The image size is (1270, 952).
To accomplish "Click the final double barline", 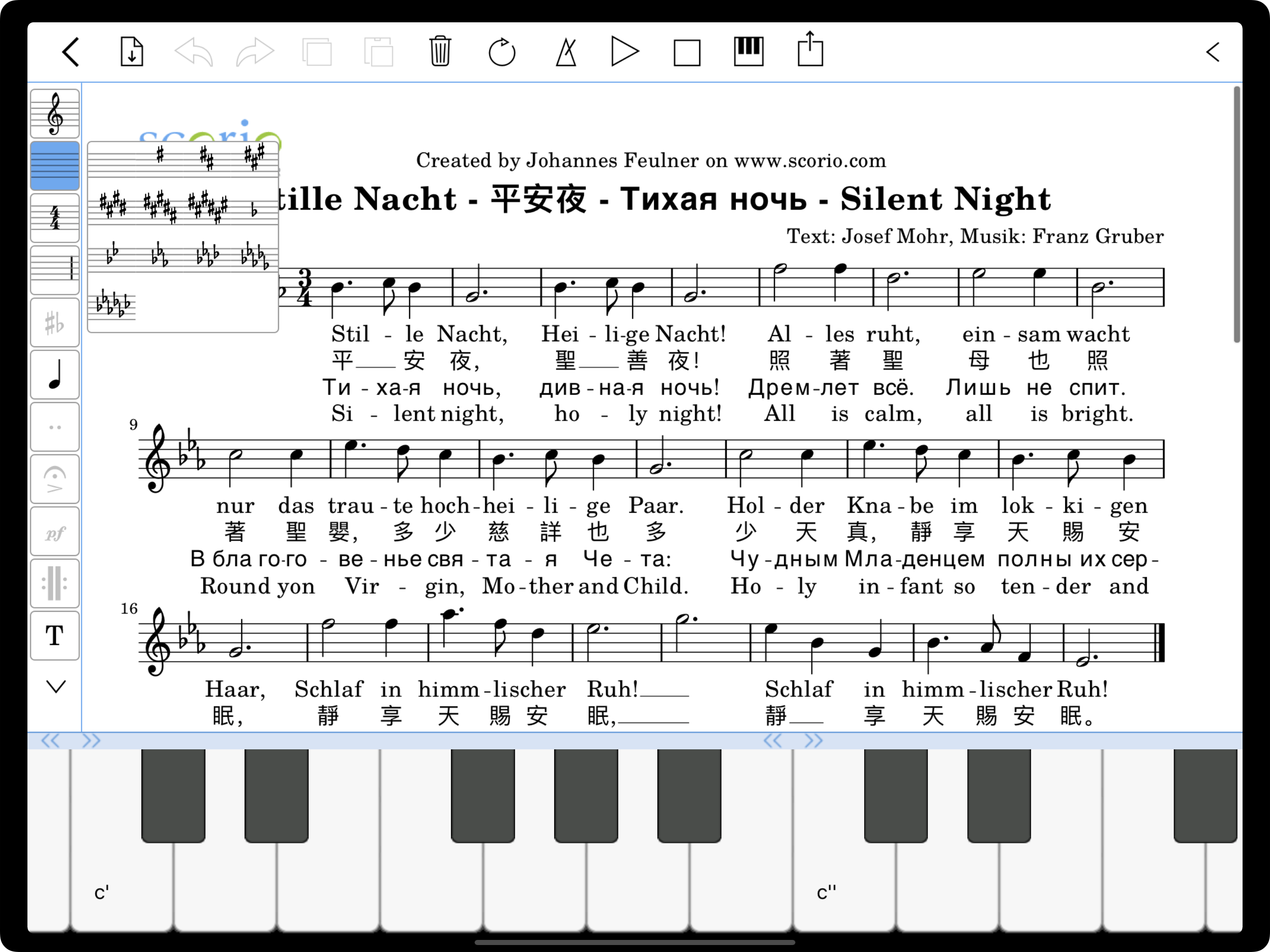I will tap(1160, 642).
